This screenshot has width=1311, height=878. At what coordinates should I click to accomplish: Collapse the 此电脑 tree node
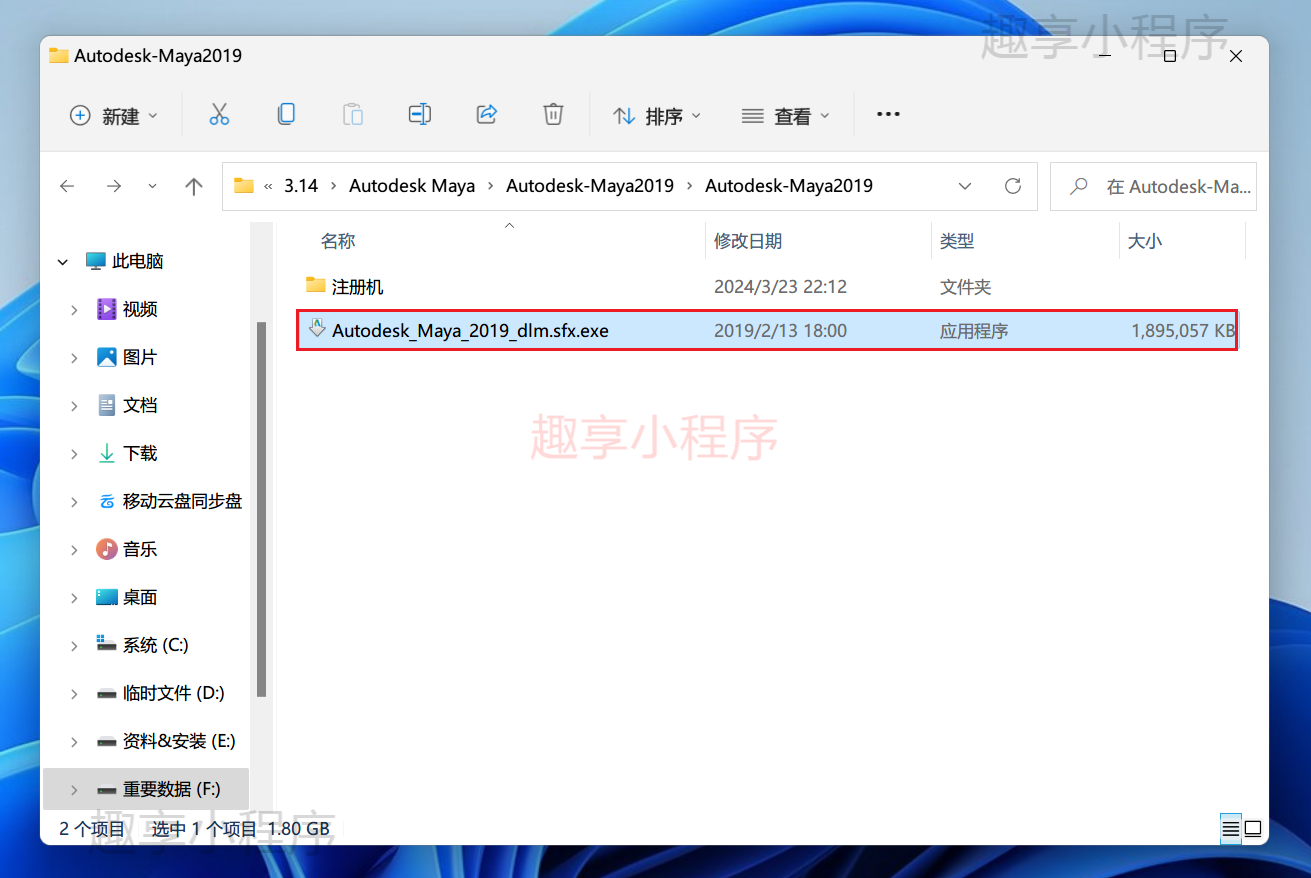(63, 262)
